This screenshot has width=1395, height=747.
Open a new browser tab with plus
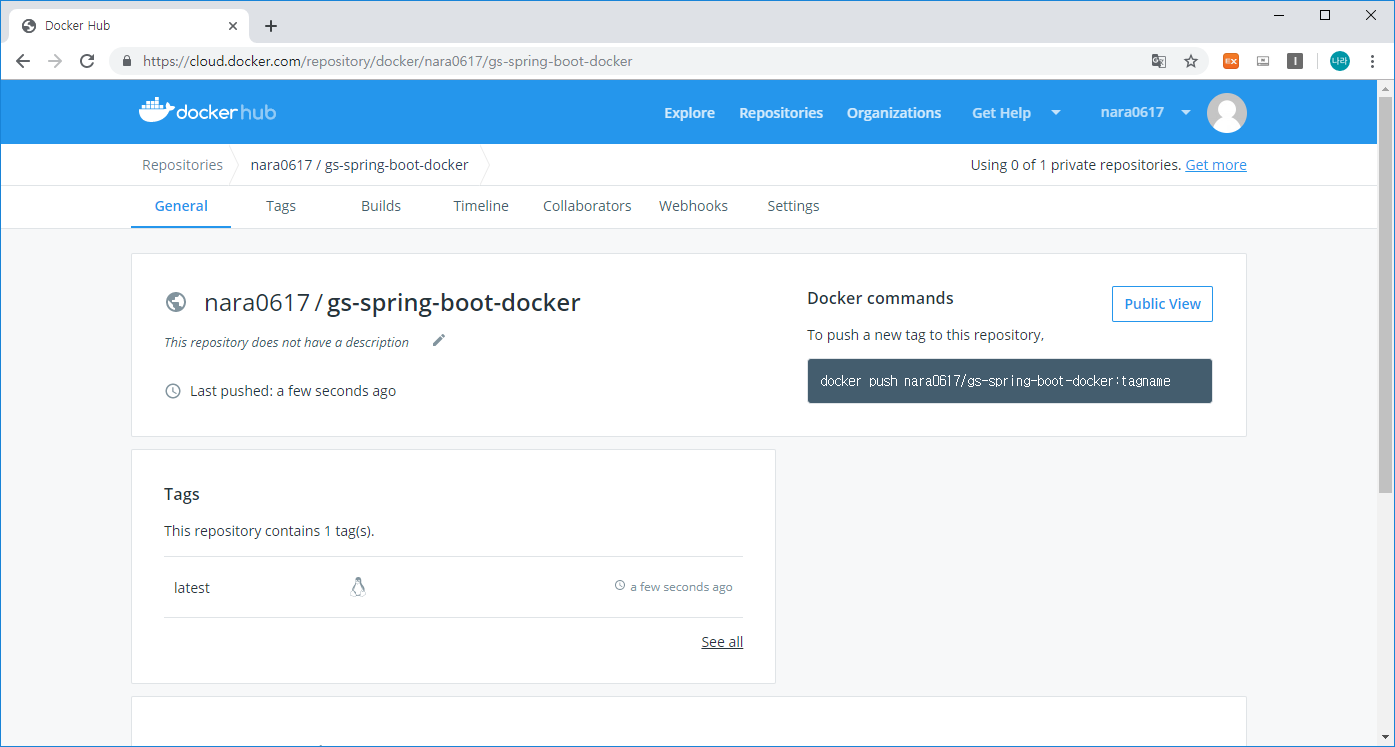coord(271,26)
